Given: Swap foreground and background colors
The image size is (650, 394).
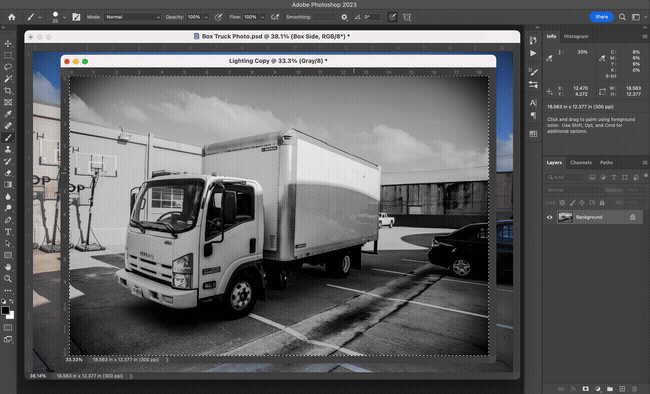Looking at the screenshot, I should tap(12, 301).
